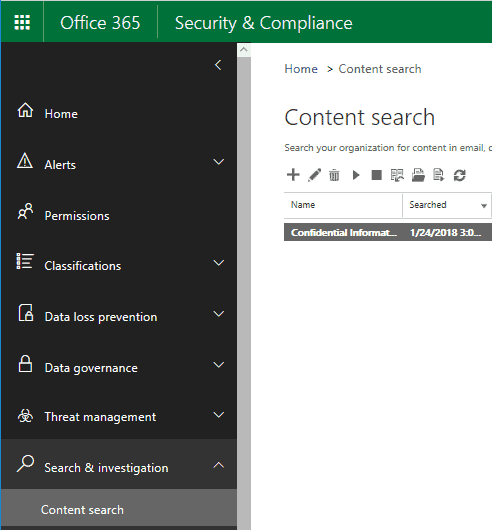Click the Data governance lock icon

click(25, 364)
